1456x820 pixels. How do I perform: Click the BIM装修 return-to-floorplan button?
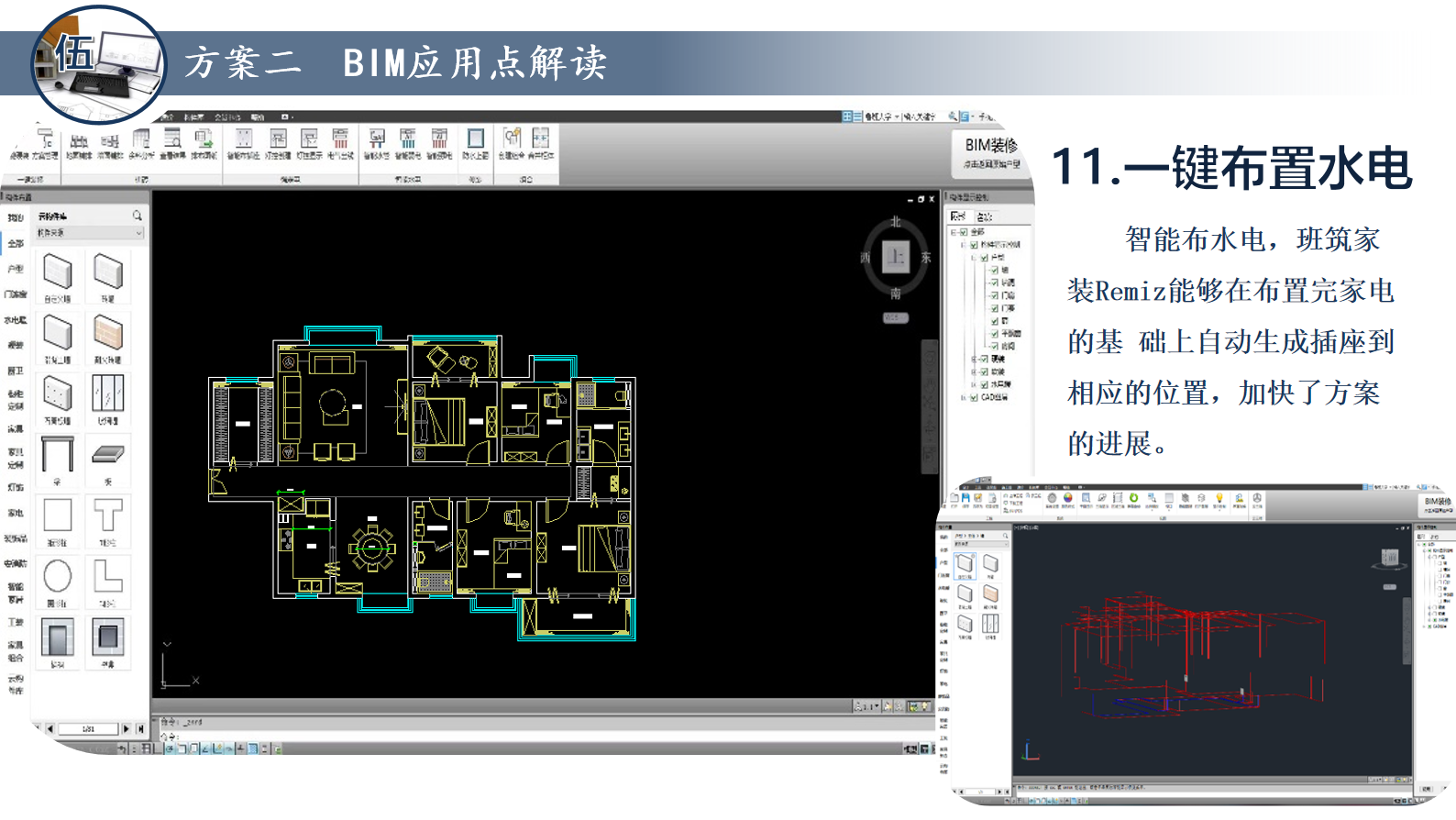[x=991, y=152]
